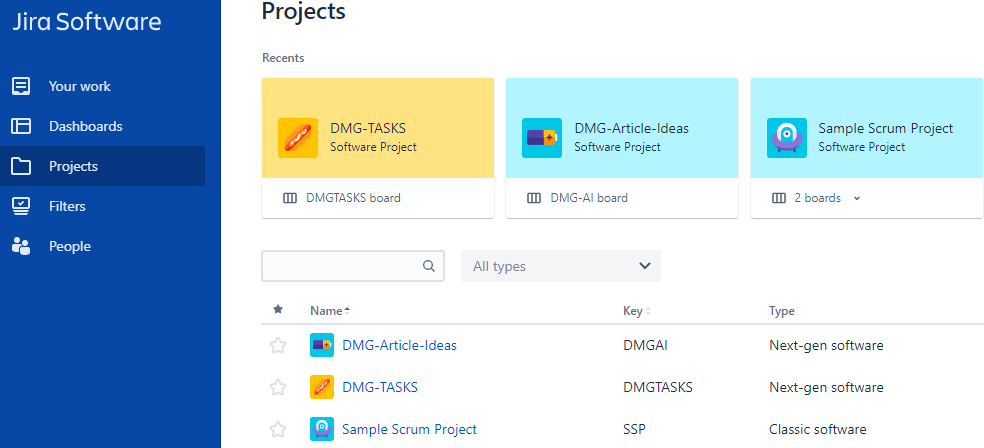Open the DMG-Article-Ideas title in Recents card
Viewport: 984px width, 448px height.
pyautogui.click(x=631, y=129)
